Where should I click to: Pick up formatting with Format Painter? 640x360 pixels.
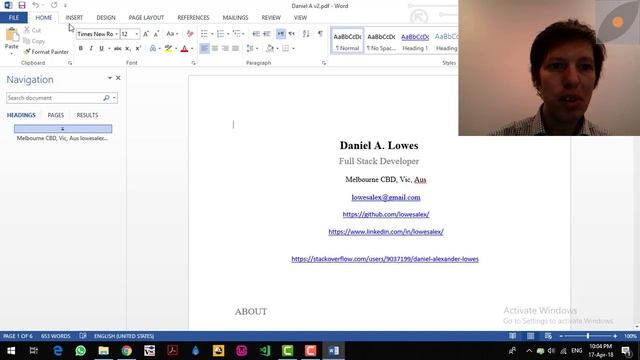pos(46,52)
